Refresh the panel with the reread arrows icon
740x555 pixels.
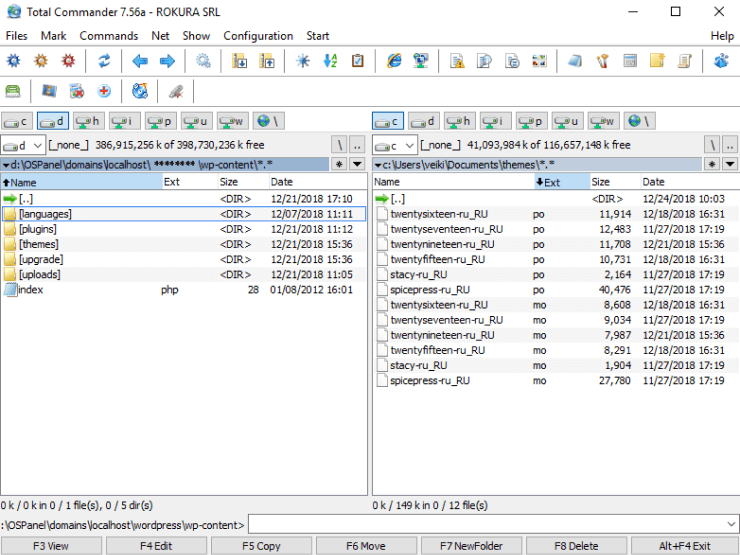point(104,61)
